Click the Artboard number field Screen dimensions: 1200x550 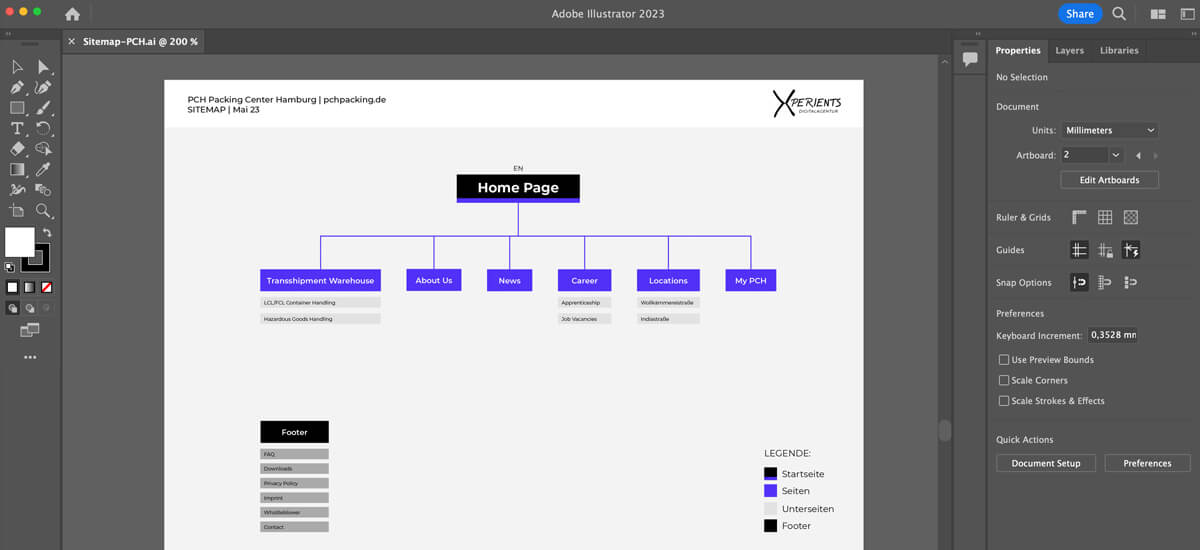pos(1084,156)
